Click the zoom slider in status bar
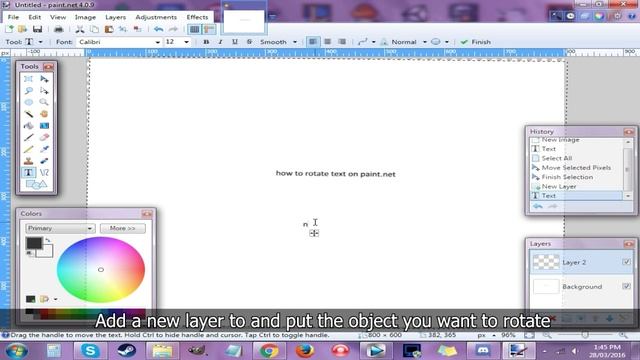This screenshot has height=360, width=640. pyautogui.click(x=585, y=335)
